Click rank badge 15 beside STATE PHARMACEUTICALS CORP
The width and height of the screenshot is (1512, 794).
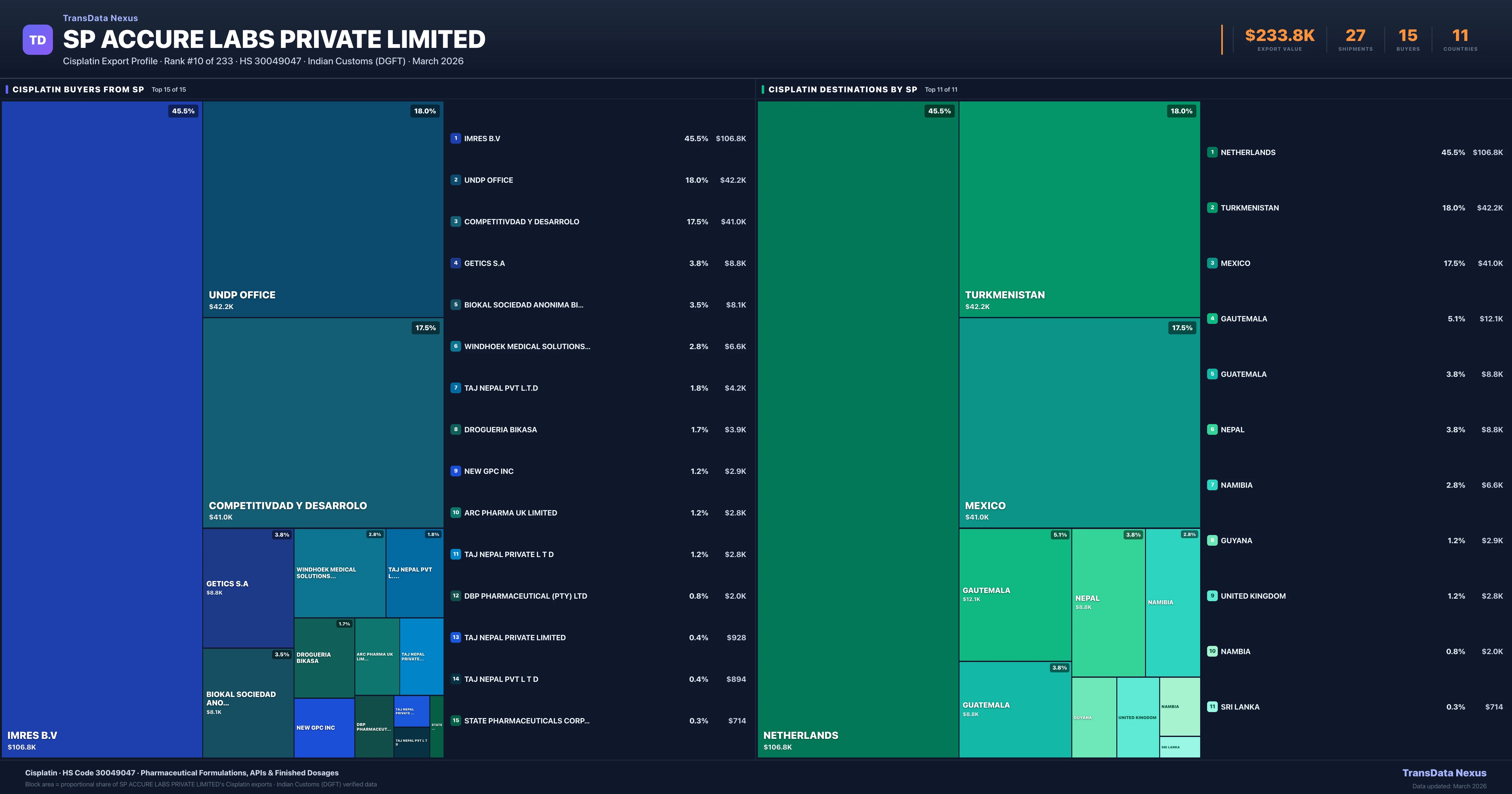point(455,721)
